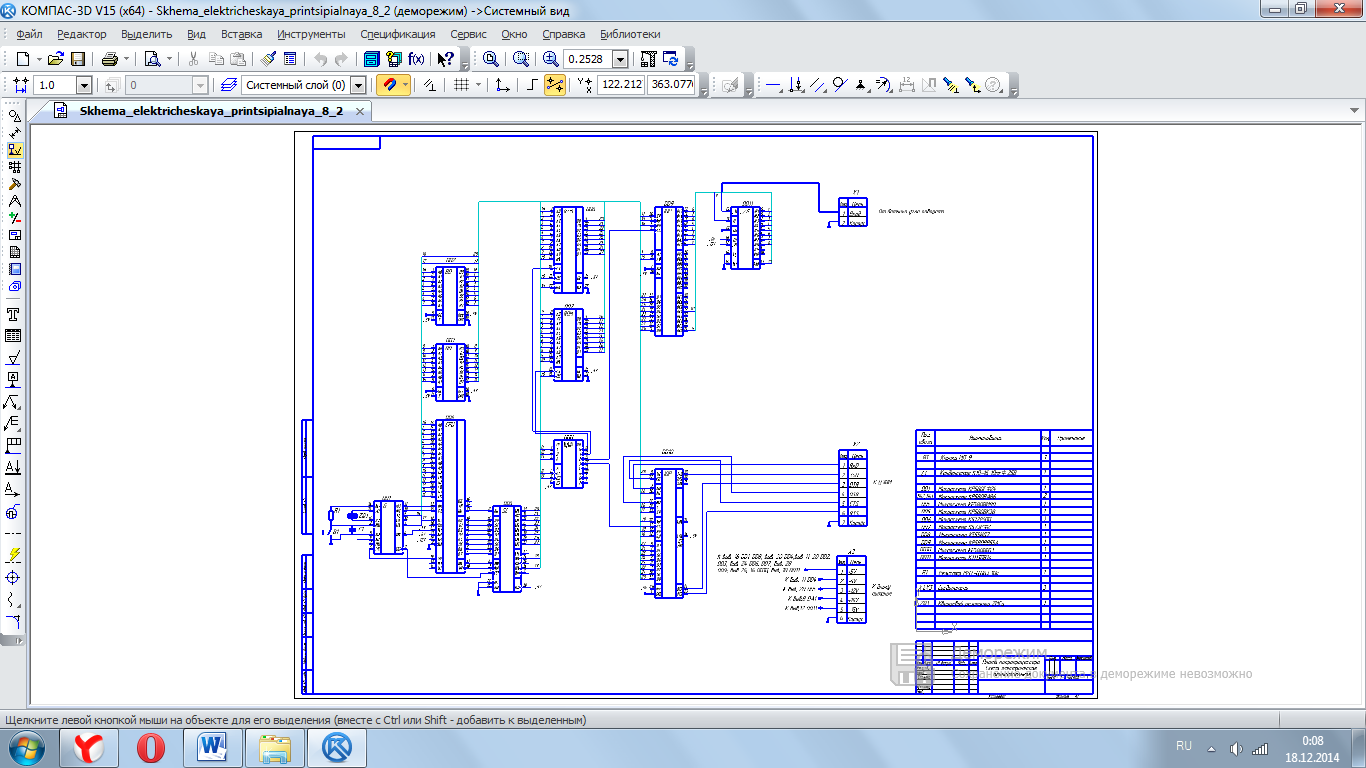Screen dimensions: 1366x768
Task: Click the Variables f(x) icon
Action: click(416, 59)
